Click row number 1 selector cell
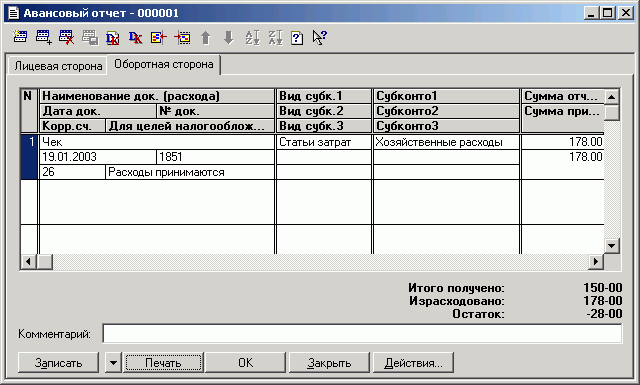Screen dimensions: 640x385 click(x=29, y=157)
